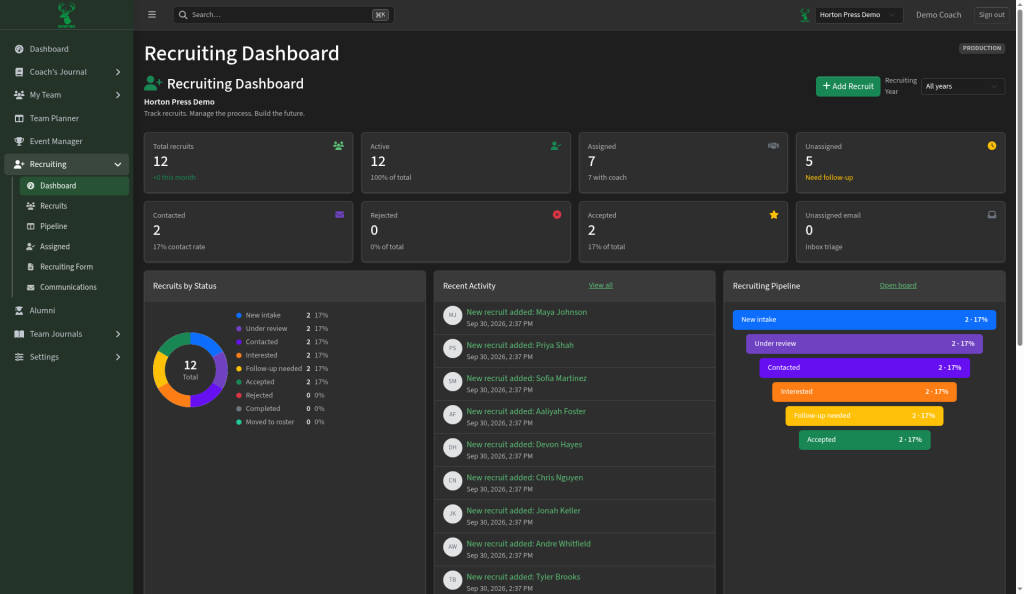
Task: Click the Communications envelope icon
Action: 30,287
